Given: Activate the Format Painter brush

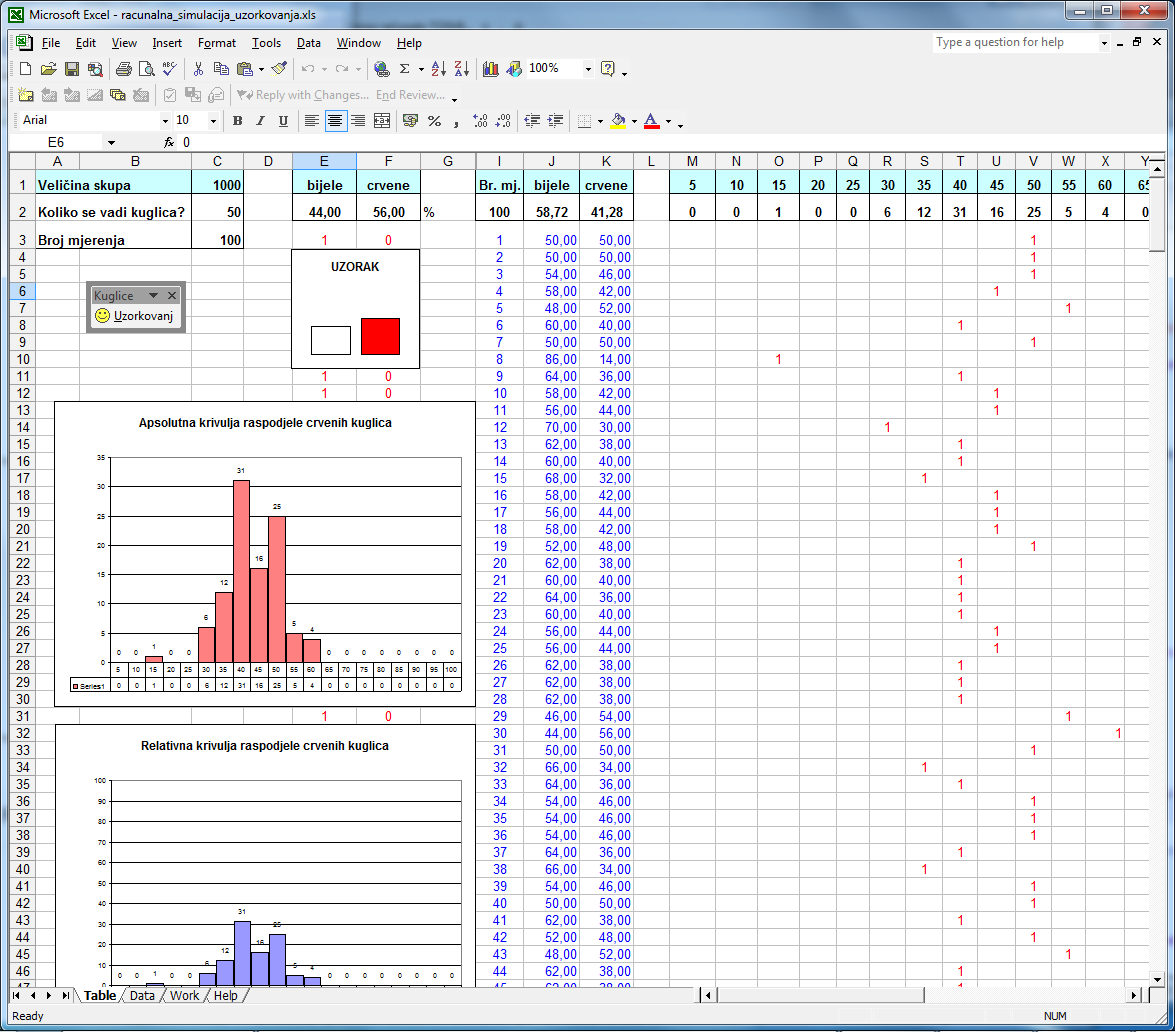Looking at the screenshot, I should pos(280,69).
